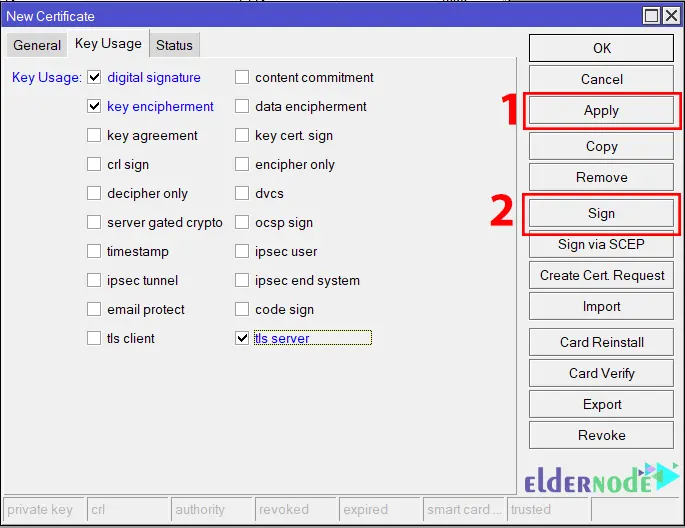Tick the code sign checkbox
The height and width of the screenshot is (528, 685).
click(x=242, y=309)
